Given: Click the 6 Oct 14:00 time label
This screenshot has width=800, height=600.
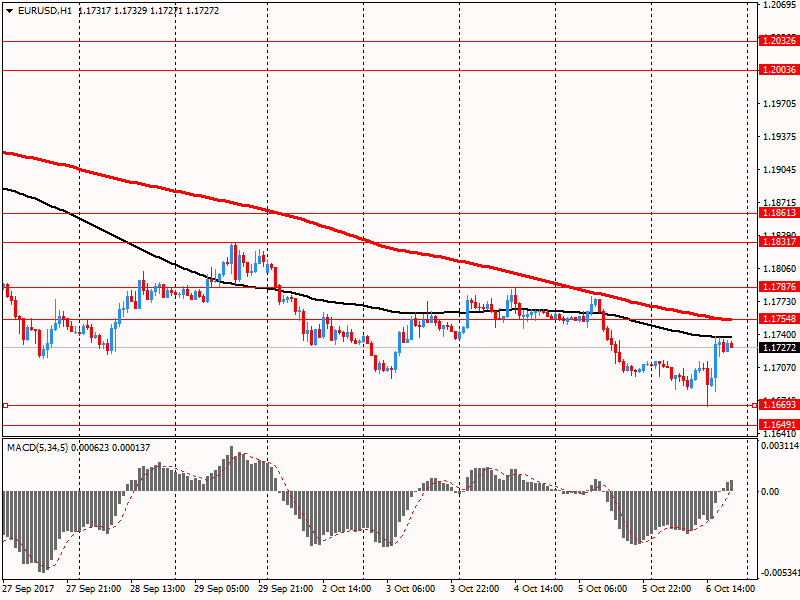Looking at the screenshot, I should click(x=731, y=589).
